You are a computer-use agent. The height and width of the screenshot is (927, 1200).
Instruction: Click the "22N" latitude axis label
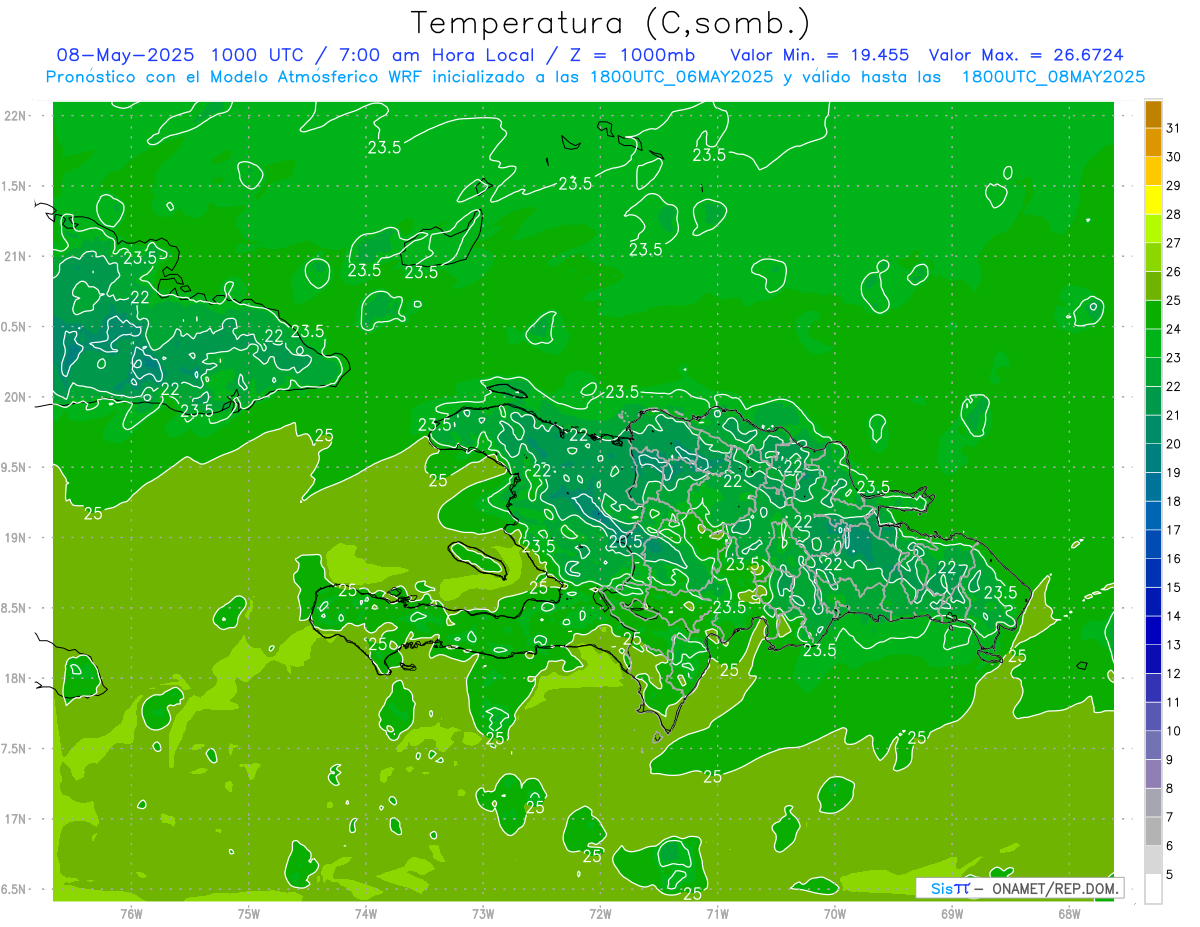tap(14, 116)
